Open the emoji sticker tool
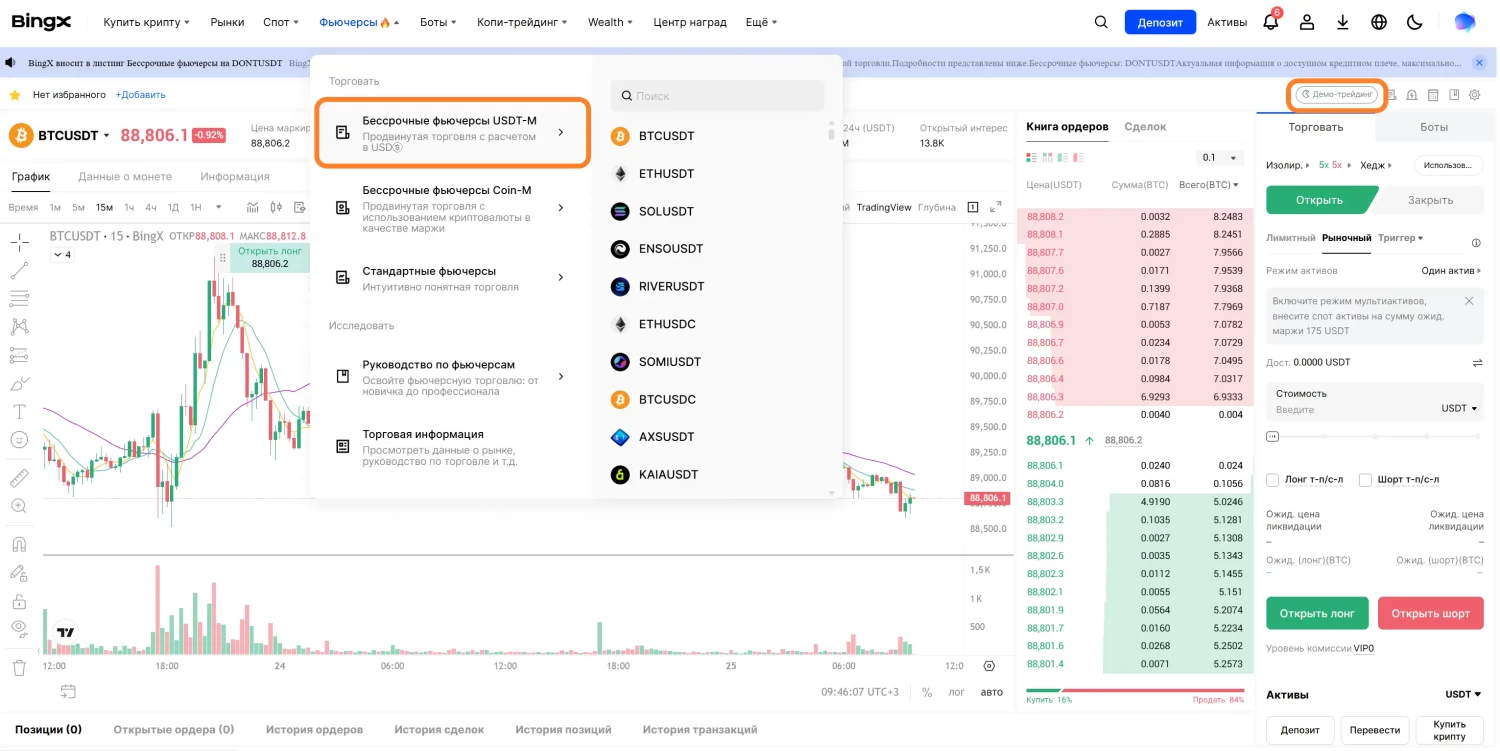The image size is (1500, 751). 20,437
